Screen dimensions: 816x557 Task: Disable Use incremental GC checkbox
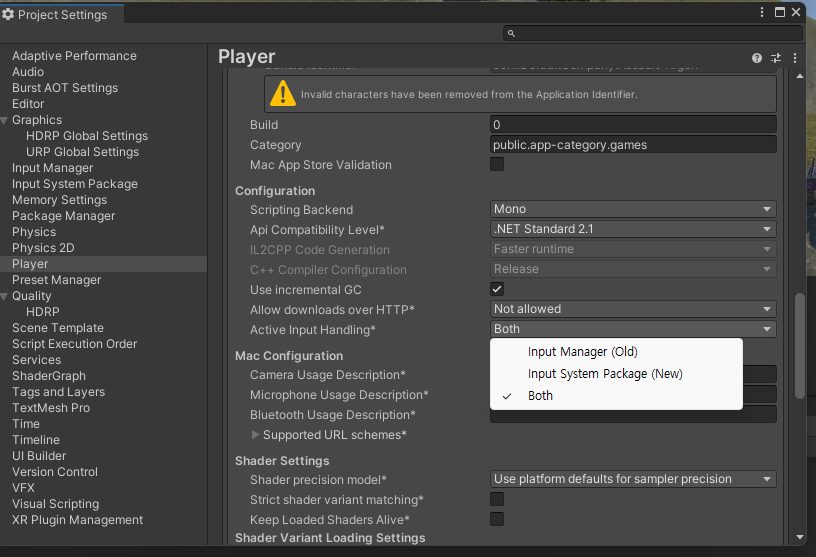point(497,289)
